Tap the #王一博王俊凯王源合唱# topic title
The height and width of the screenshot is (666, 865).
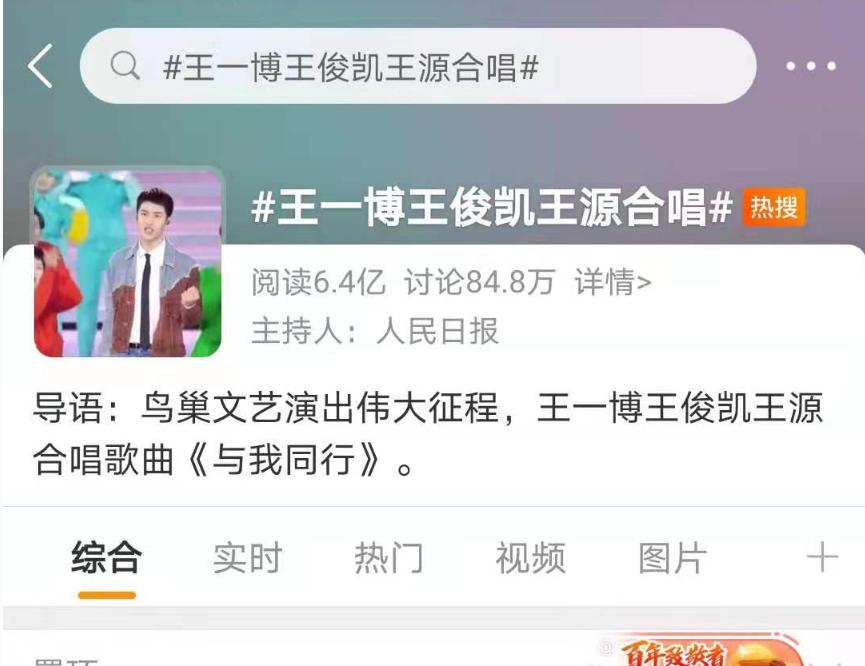point(492,207)
